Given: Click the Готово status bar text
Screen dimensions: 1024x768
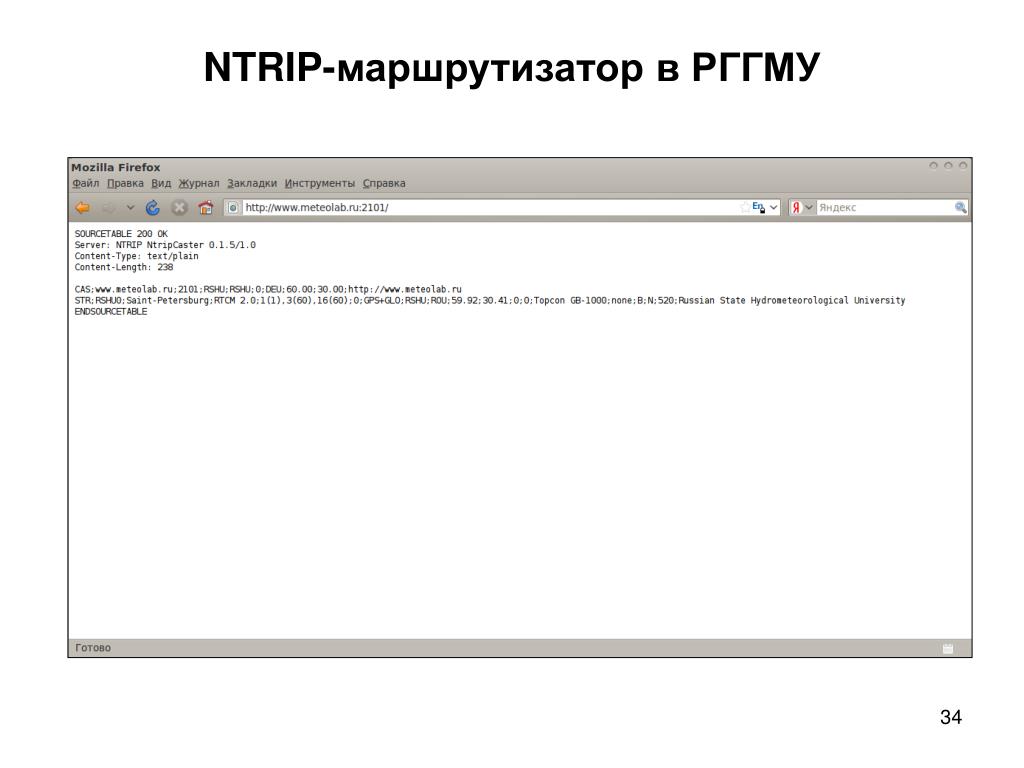Looking at the screenshot, I should [x=93, y=648].
